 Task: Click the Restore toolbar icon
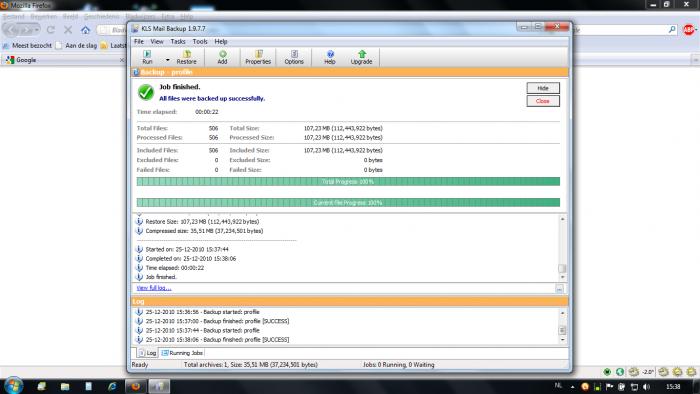click(x=186, y=57)
